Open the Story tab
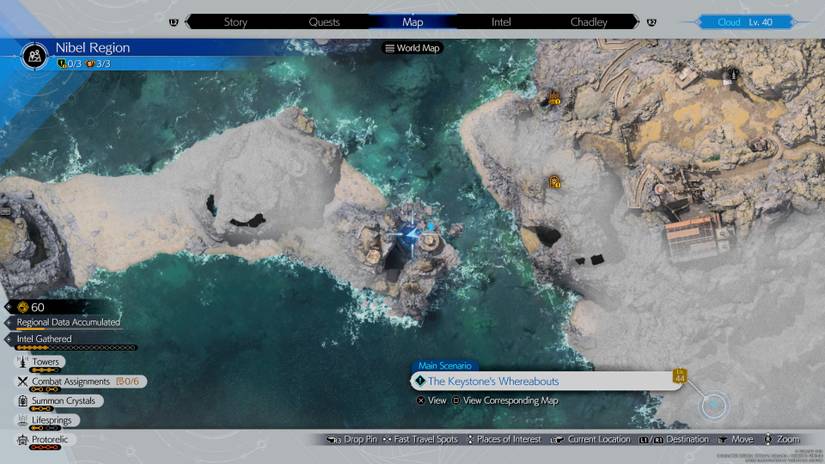The image size is (825, 464). coord(236,21)
